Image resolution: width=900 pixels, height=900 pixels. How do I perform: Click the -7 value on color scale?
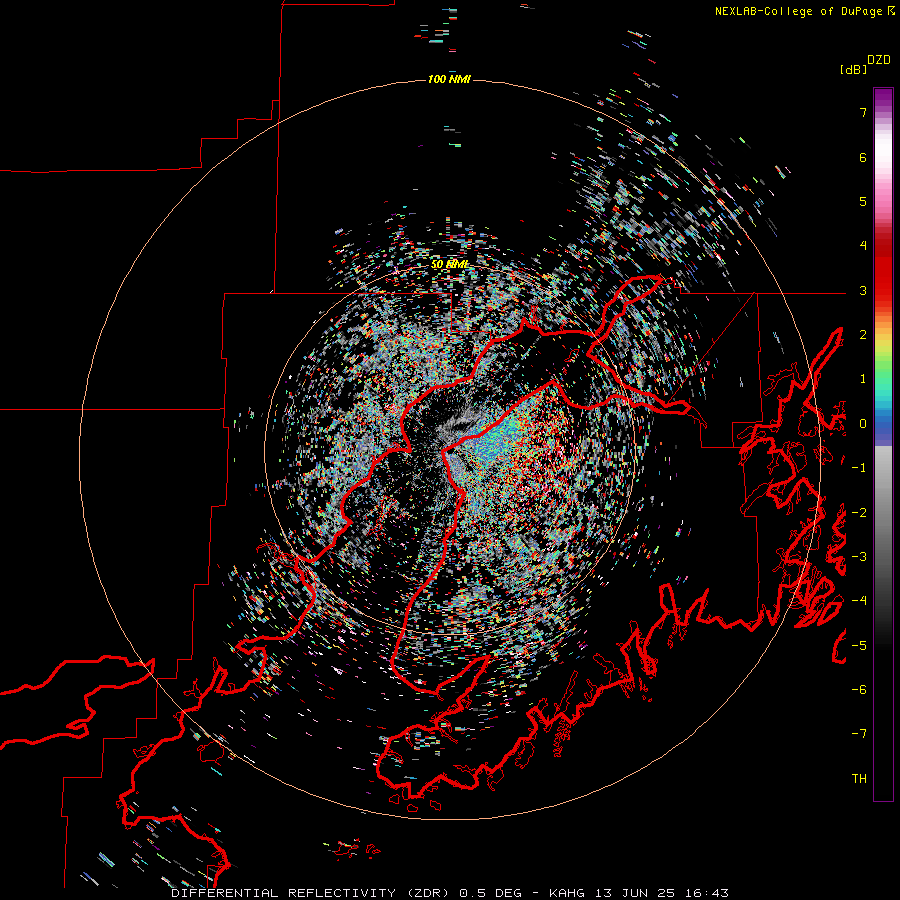click(x=859, y=734)
